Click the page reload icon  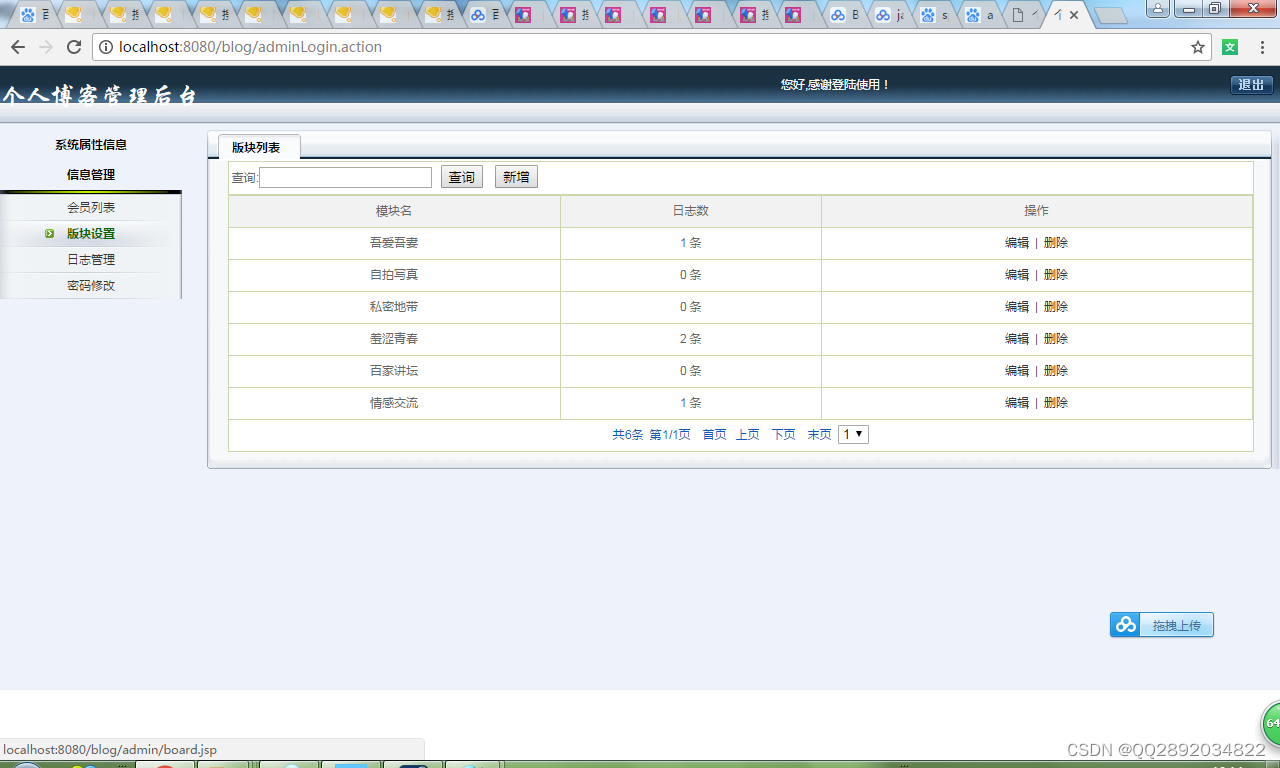click(x=75, y=46)
